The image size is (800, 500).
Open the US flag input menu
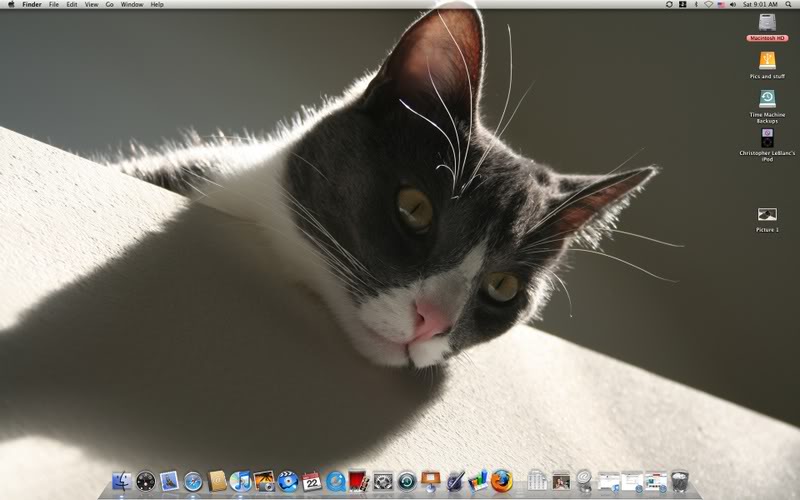point(721,4)
